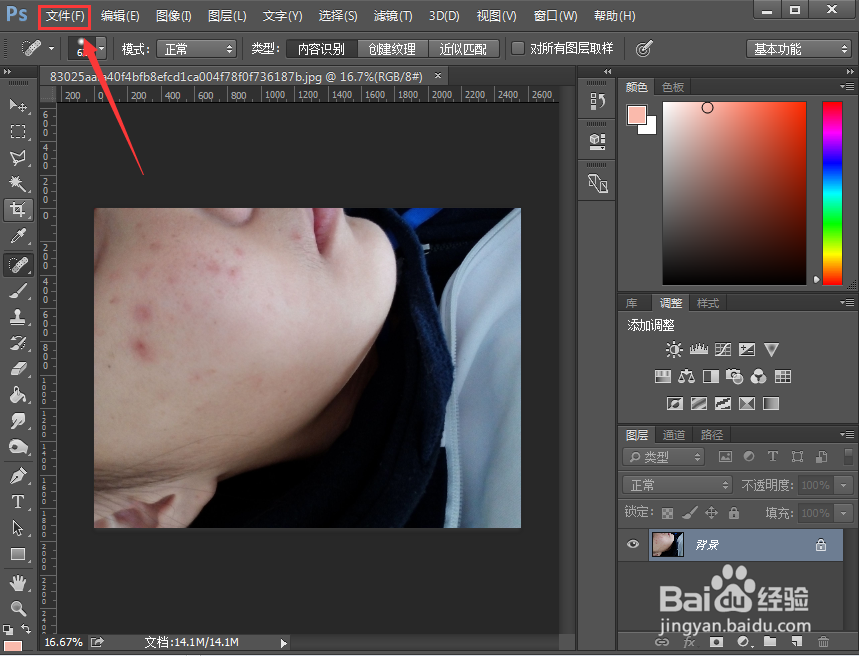Open the 填充 dropdown arrow
The image size is (859, 656).
(x=844, y=514)
